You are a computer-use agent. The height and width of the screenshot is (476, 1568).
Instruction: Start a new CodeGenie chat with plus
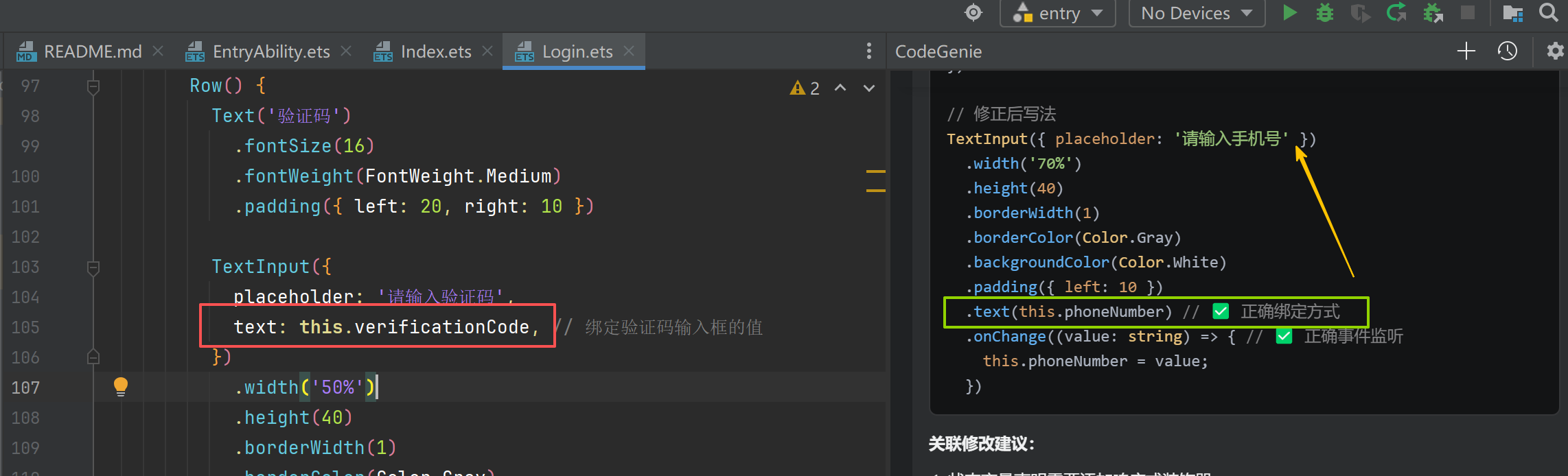click(1466, 51)
